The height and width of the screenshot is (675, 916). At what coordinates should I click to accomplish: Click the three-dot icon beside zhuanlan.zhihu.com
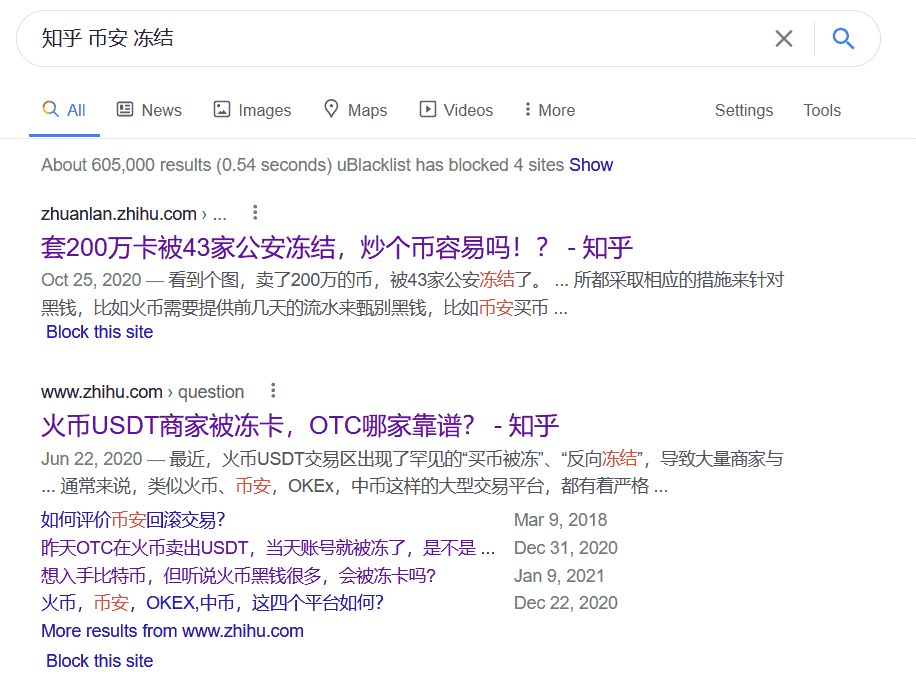(255, 212)
